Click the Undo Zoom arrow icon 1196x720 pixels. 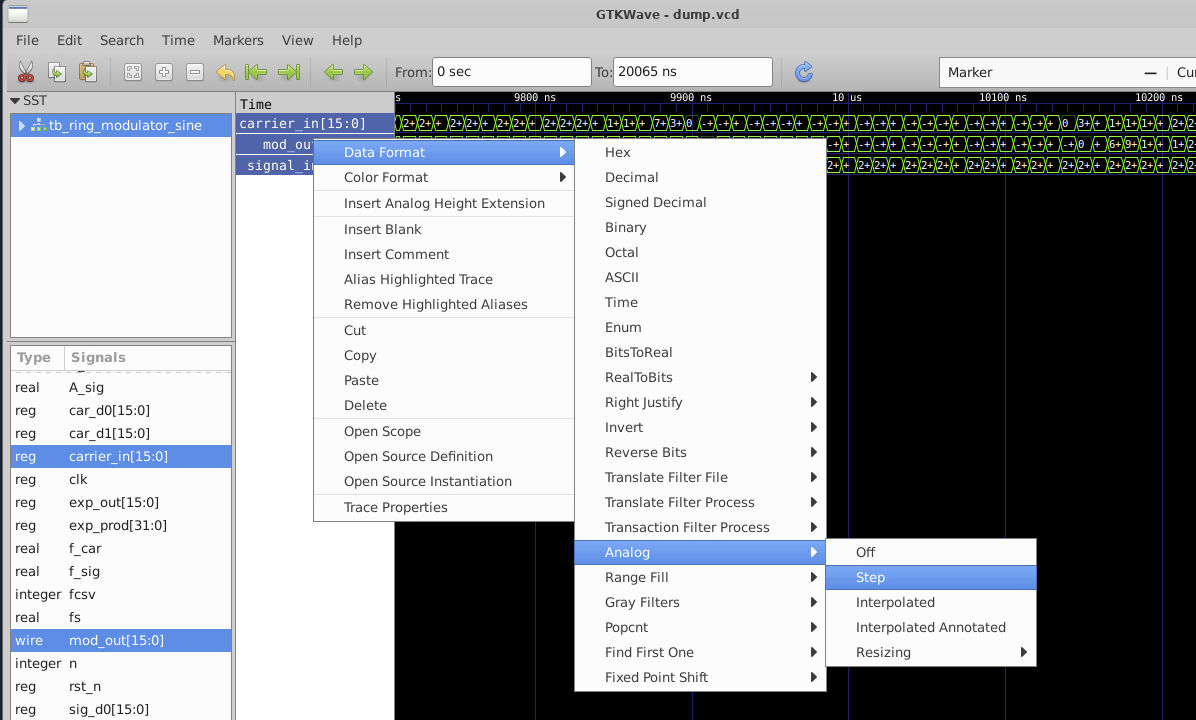[226, 72]
